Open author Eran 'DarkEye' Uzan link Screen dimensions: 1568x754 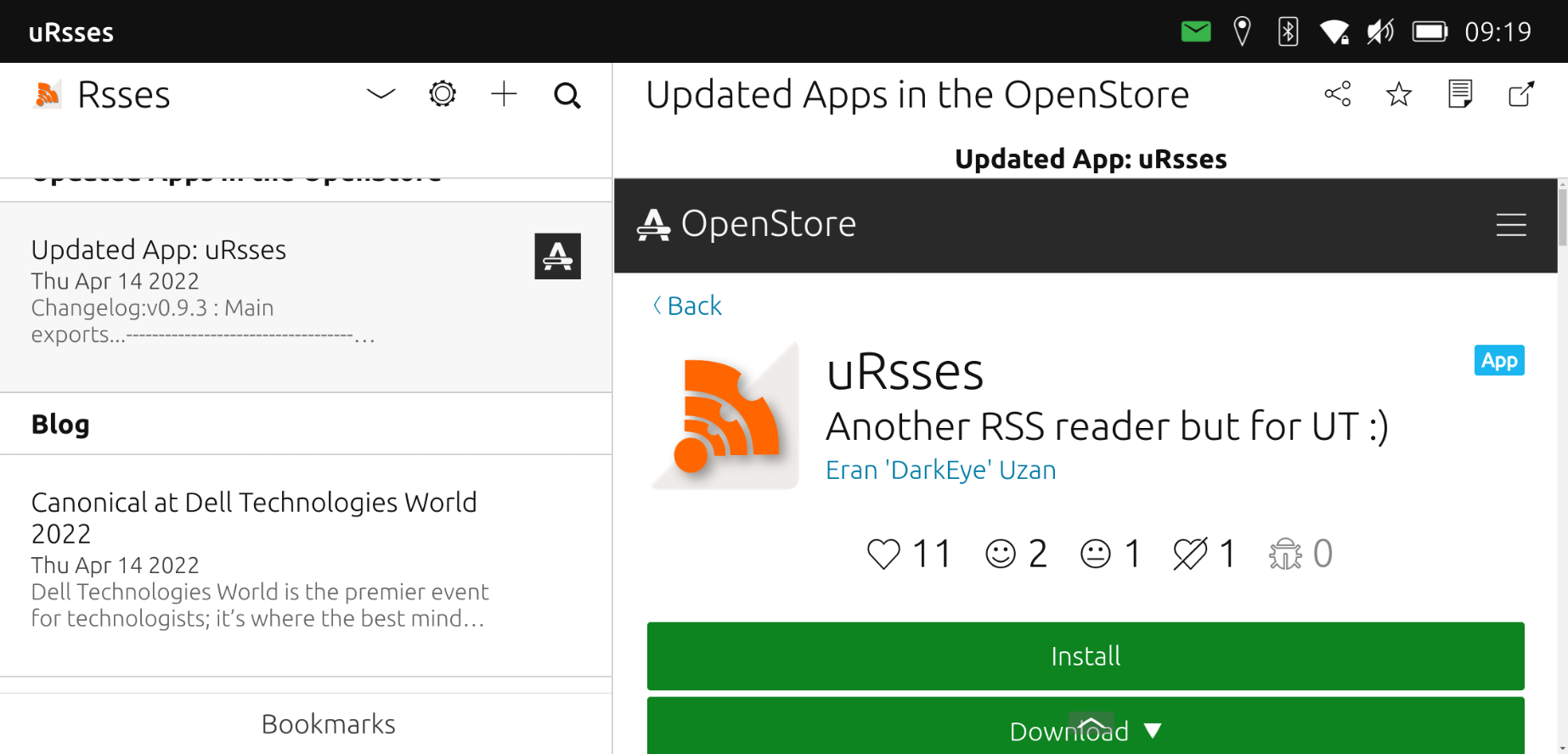(x=941, y=470)
